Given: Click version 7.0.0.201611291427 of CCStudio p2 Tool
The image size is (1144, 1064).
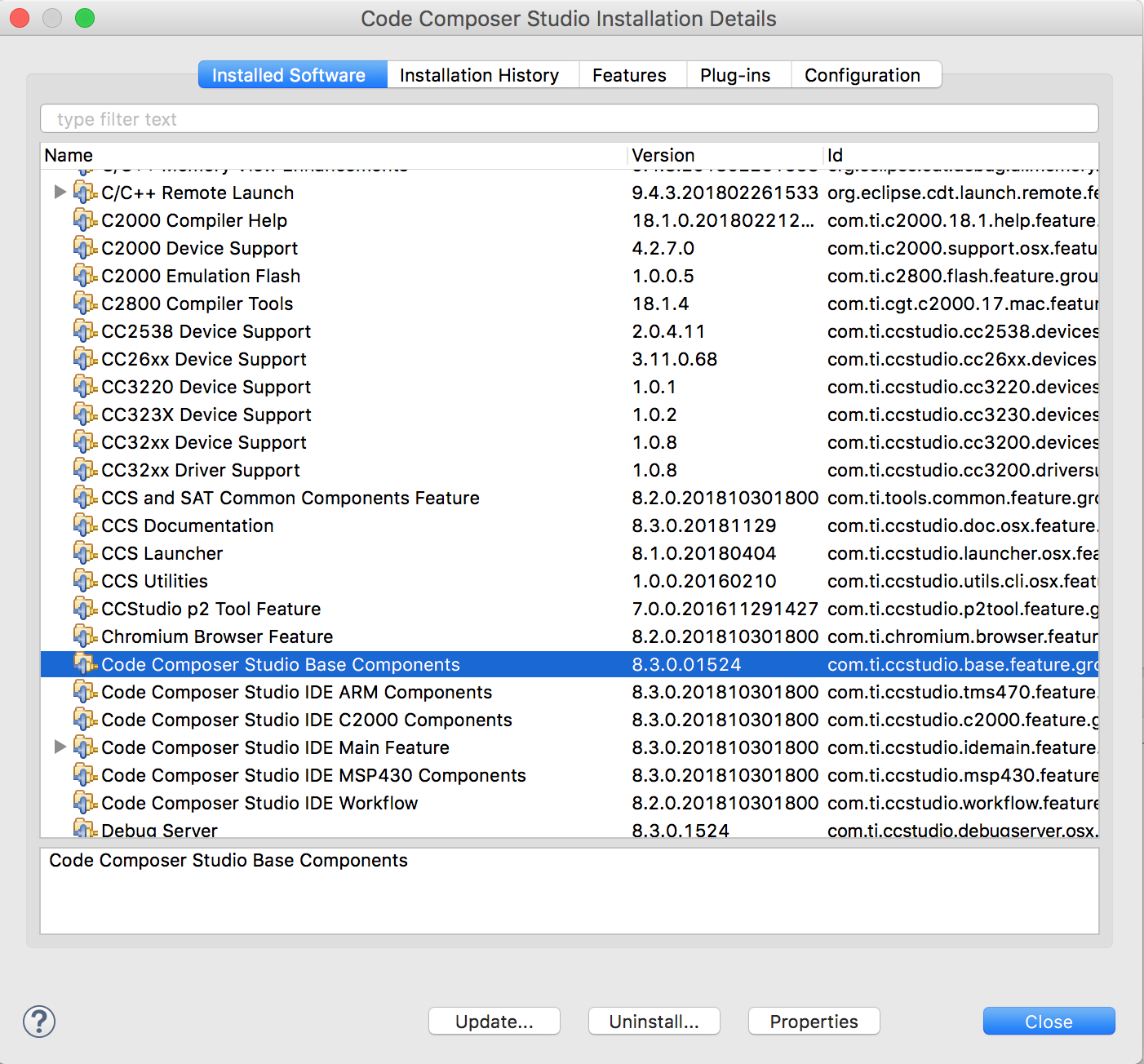Looking at the screenshot, I should click(x=725, y=609).
